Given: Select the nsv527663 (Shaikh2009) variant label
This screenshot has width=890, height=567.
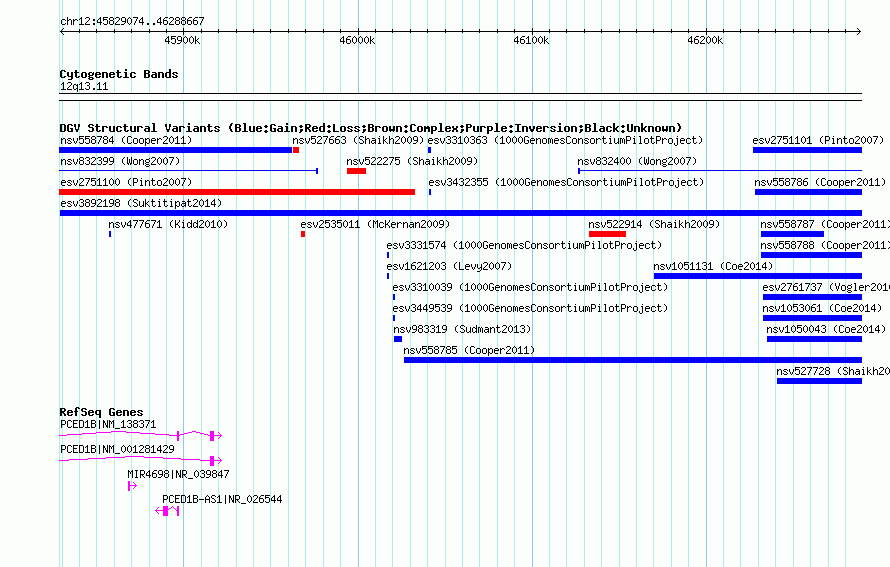Looking at the screenshot, I should click(x=358, y=140).
